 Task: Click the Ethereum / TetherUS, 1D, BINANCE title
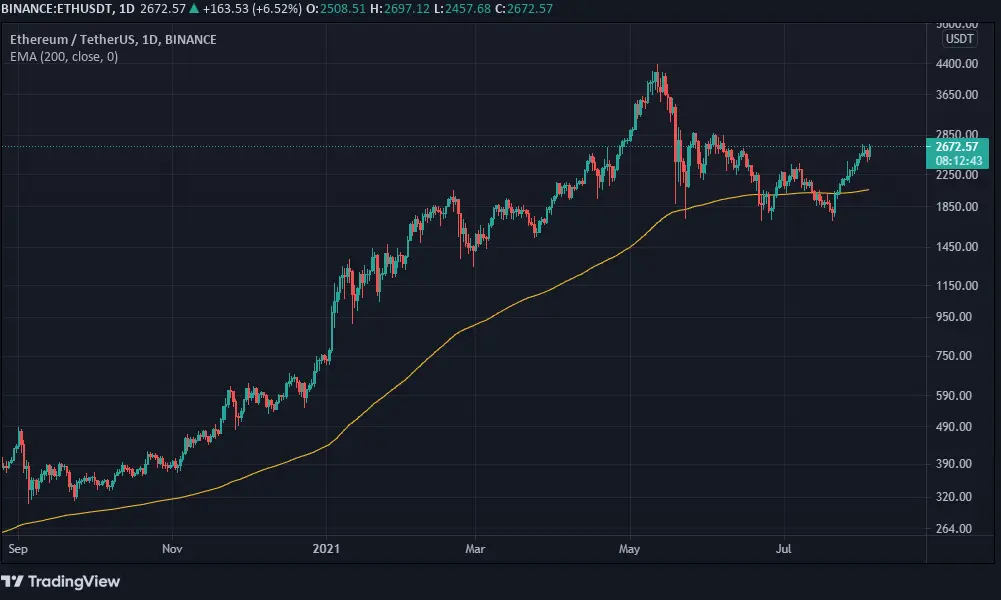click(113, 40)
